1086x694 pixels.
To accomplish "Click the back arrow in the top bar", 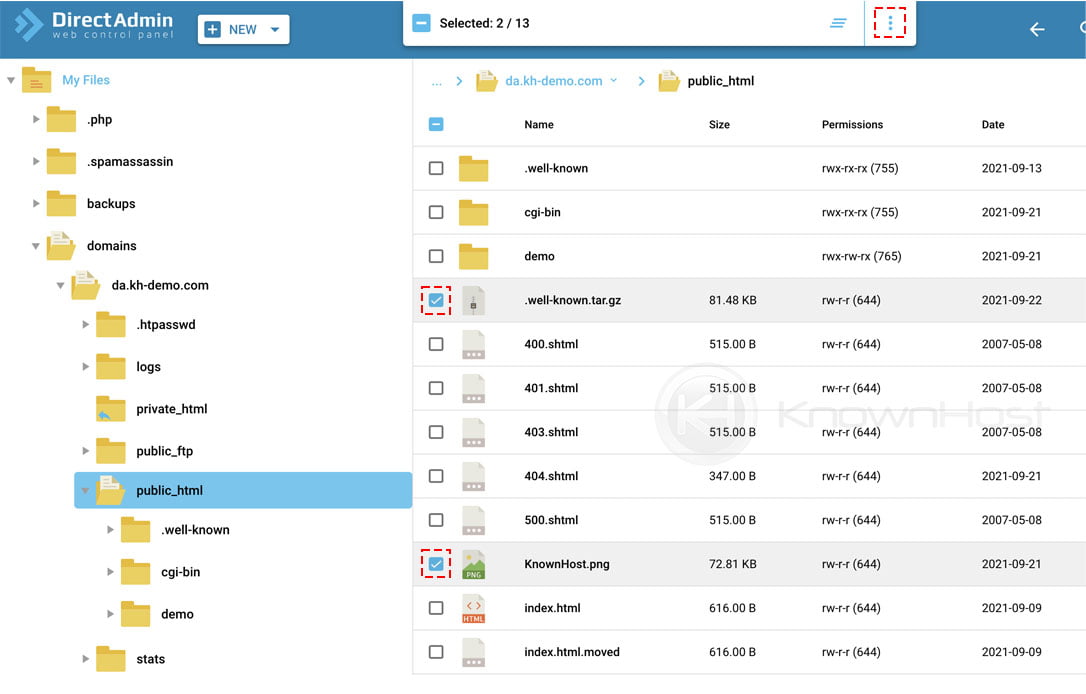I will [x=1038, y=29].
